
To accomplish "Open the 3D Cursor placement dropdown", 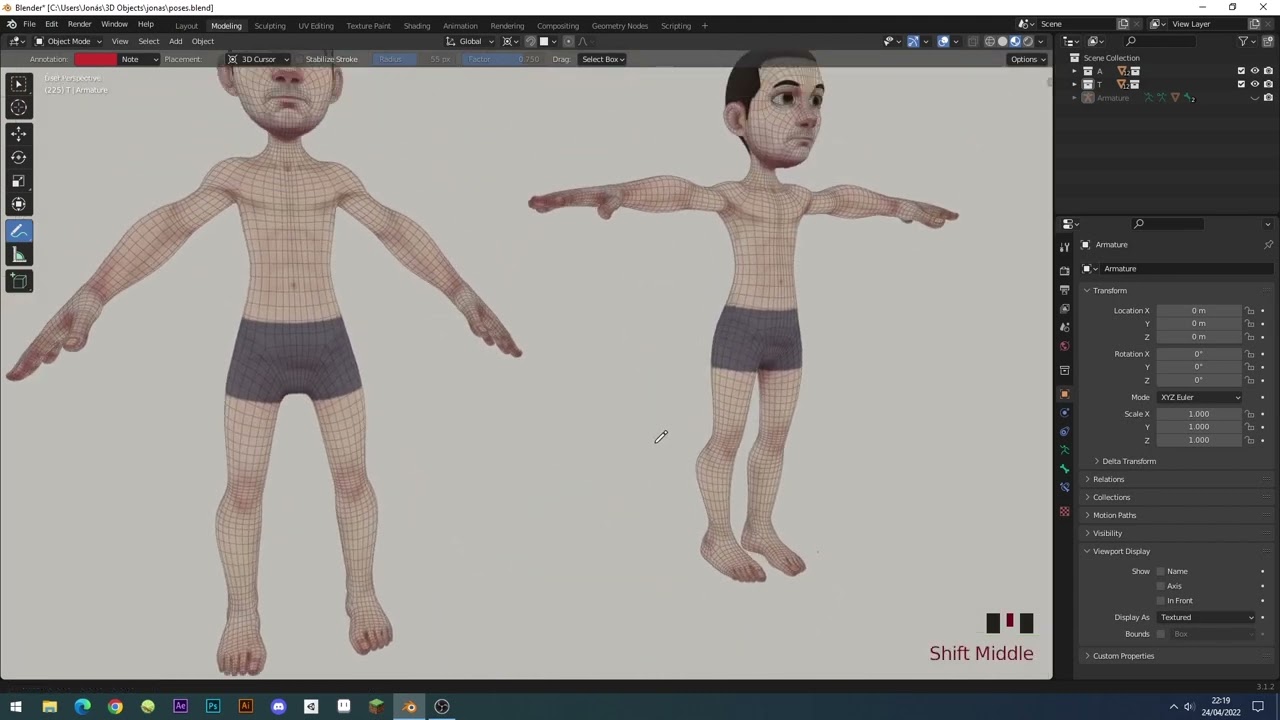I will tap(259, 59).
